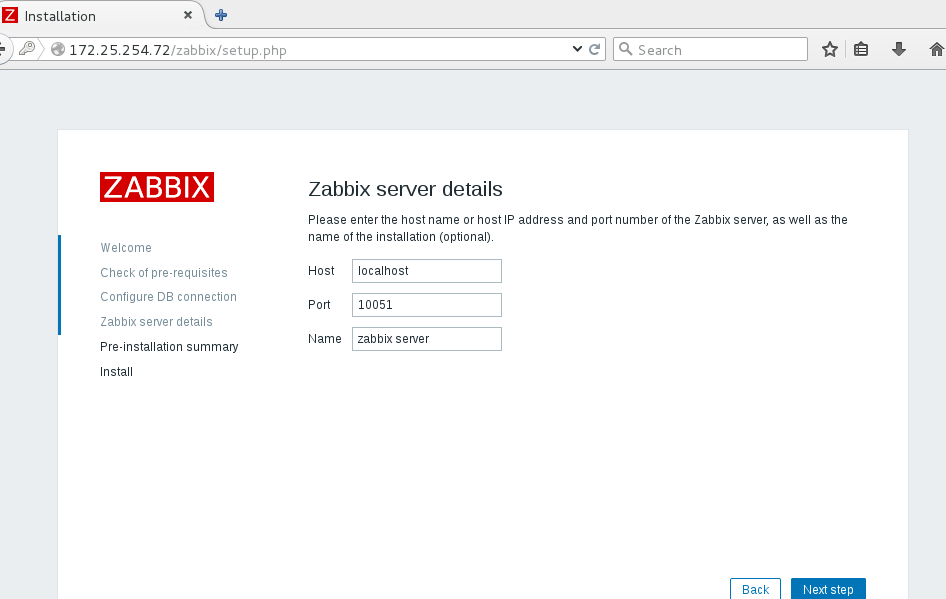Go to home page icon

[x=936, y=49]
